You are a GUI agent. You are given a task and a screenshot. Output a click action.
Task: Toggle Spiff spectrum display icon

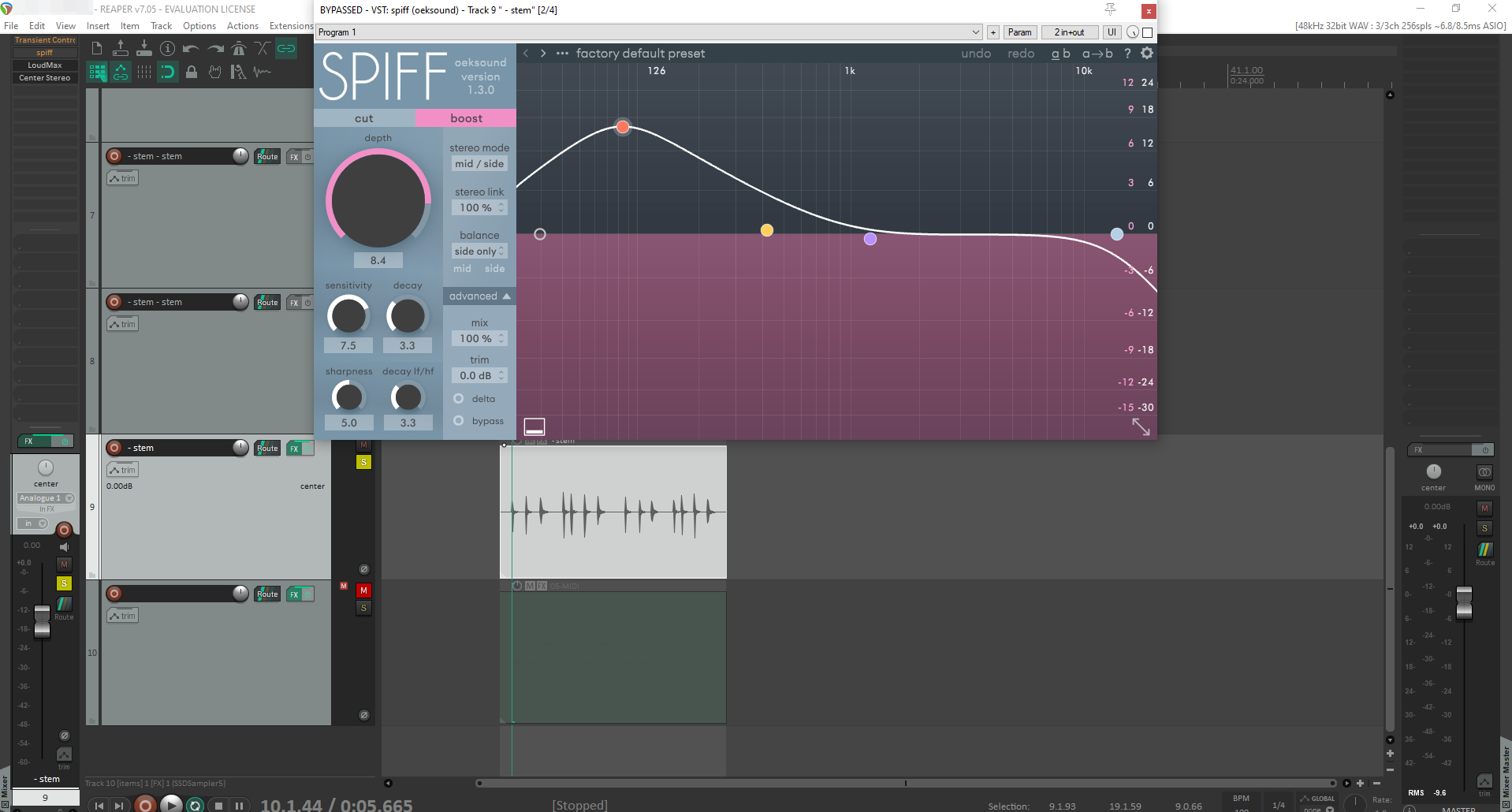coord(534,426)
